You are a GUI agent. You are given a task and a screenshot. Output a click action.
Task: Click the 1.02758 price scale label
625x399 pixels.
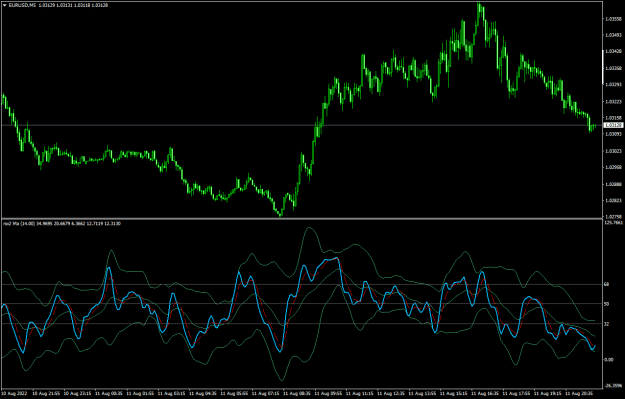[613, 217]
